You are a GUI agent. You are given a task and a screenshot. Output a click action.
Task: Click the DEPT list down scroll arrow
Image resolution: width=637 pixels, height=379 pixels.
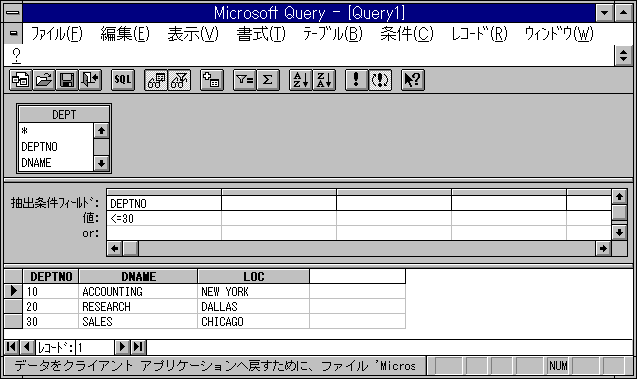(101, 163)
